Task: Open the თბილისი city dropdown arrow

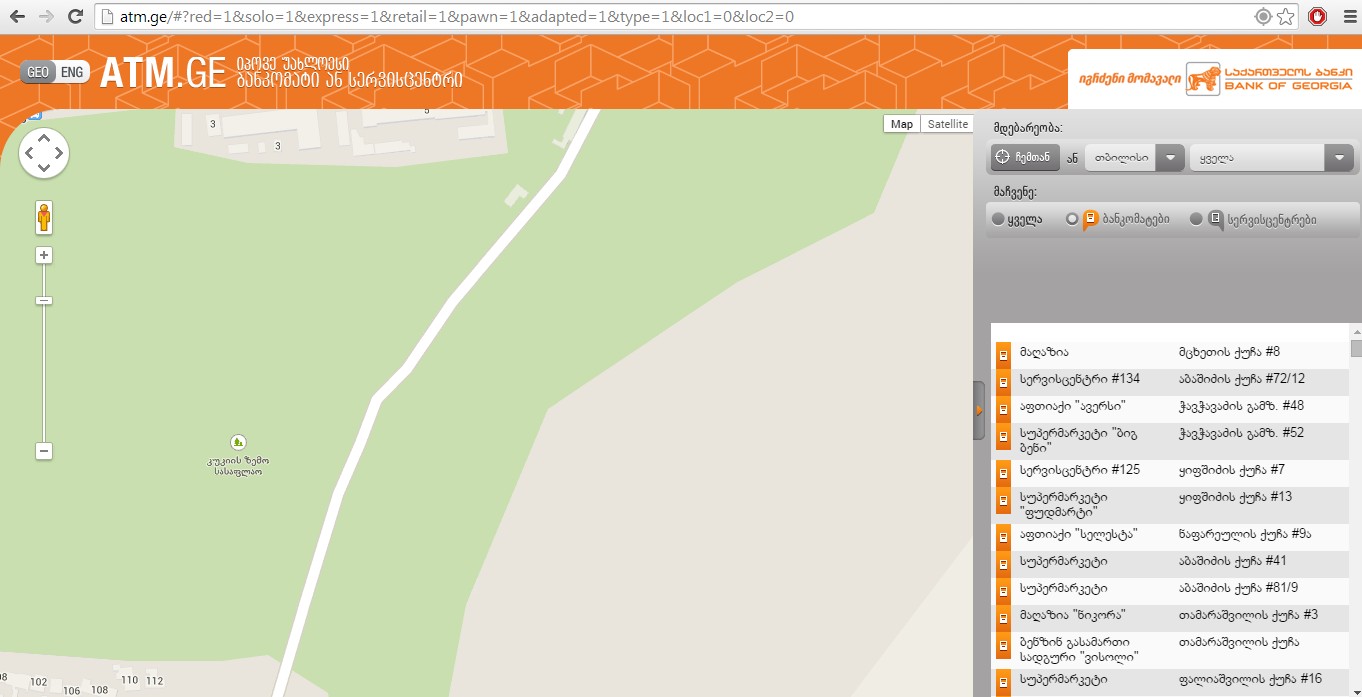Action: (x=1169, y=158)
